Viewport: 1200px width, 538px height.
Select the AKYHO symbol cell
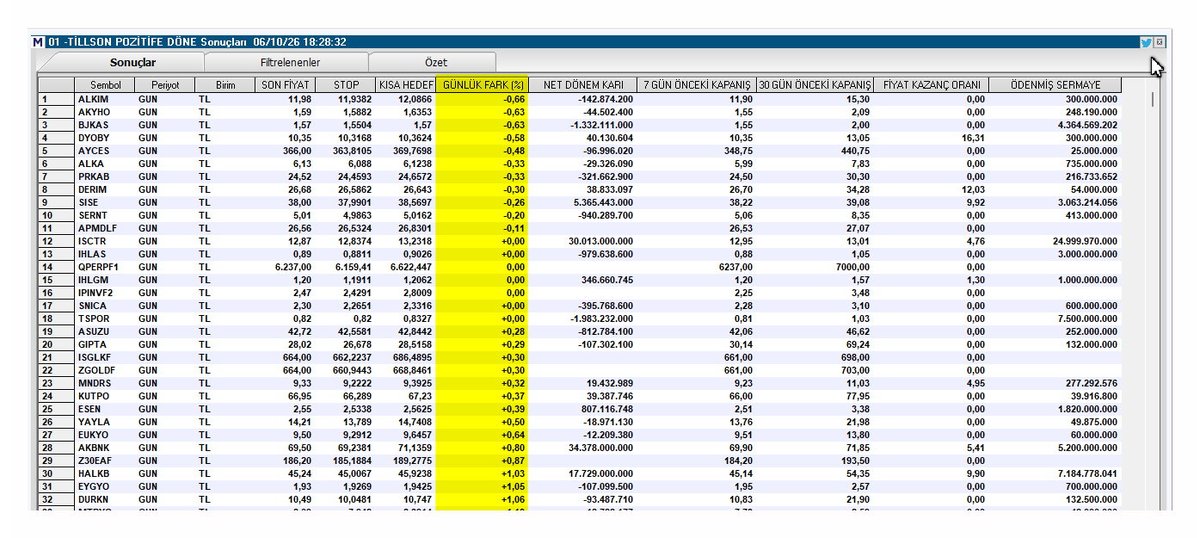coord(105,113)
